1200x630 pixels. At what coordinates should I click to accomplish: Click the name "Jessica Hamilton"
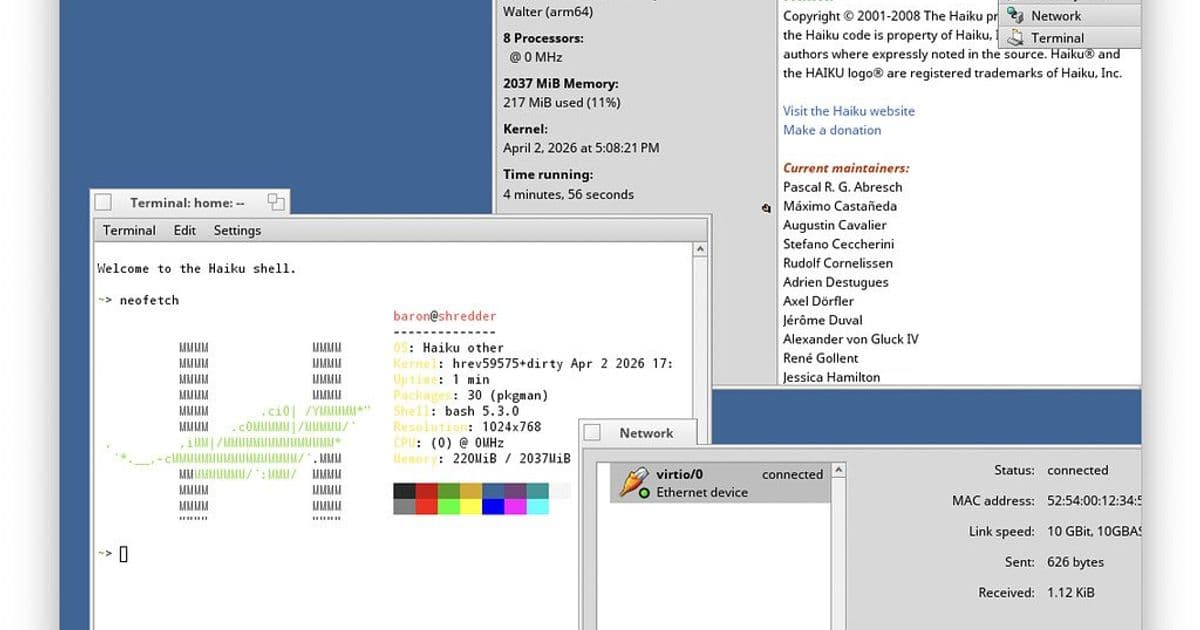click(x=832, y=377)
